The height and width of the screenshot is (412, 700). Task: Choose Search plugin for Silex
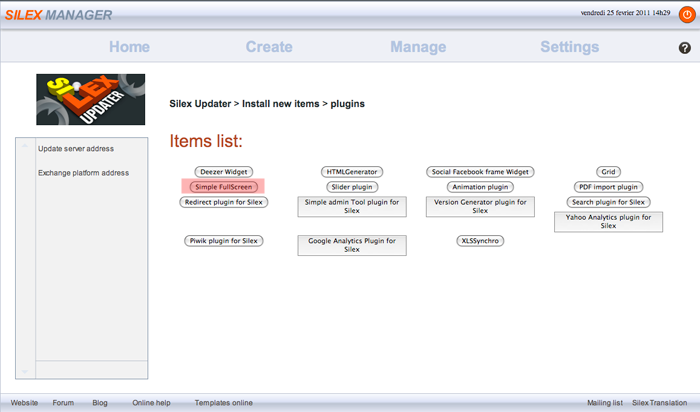608,202
